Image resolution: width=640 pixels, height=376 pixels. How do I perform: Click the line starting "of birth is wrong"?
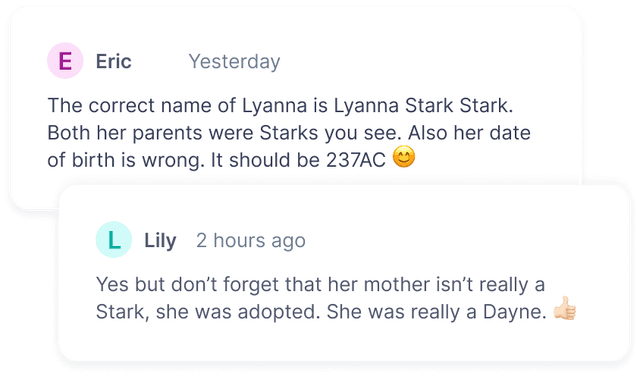coord(216,160)
